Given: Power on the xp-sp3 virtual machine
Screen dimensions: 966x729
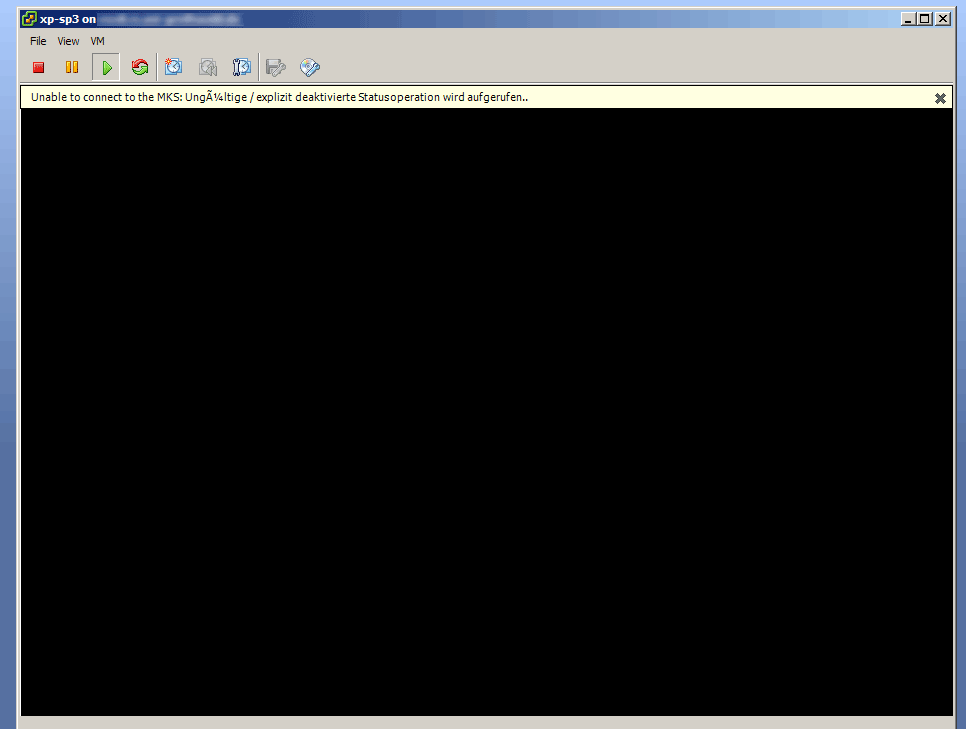Looking at the screenshot, I should 105,67.
